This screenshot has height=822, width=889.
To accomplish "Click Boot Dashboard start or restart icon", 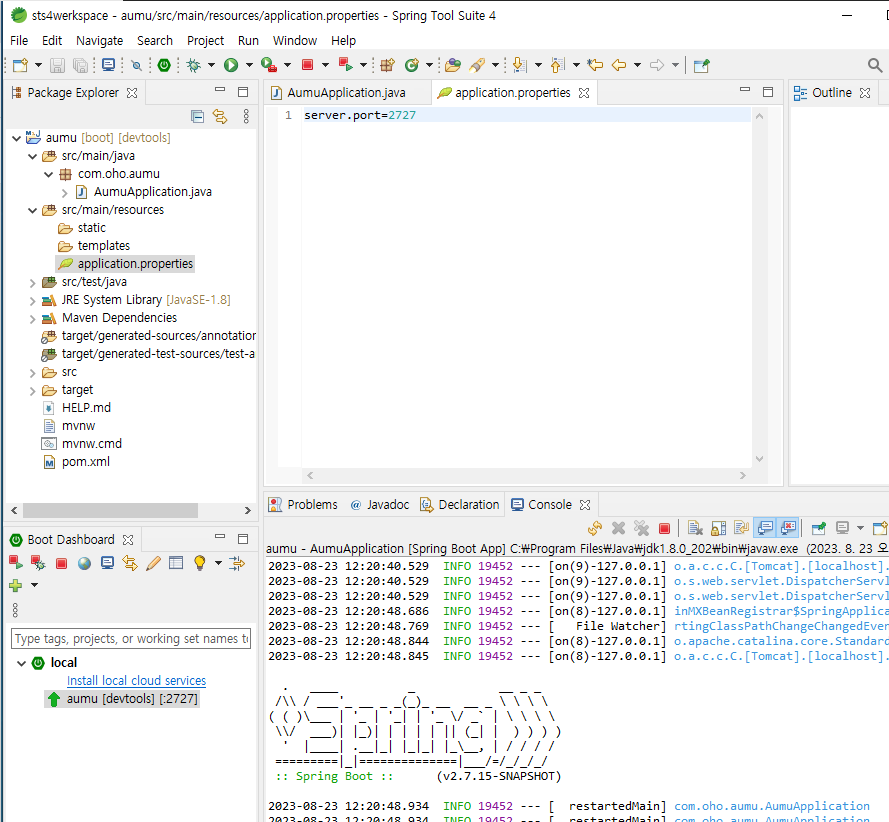I will 16,563.
